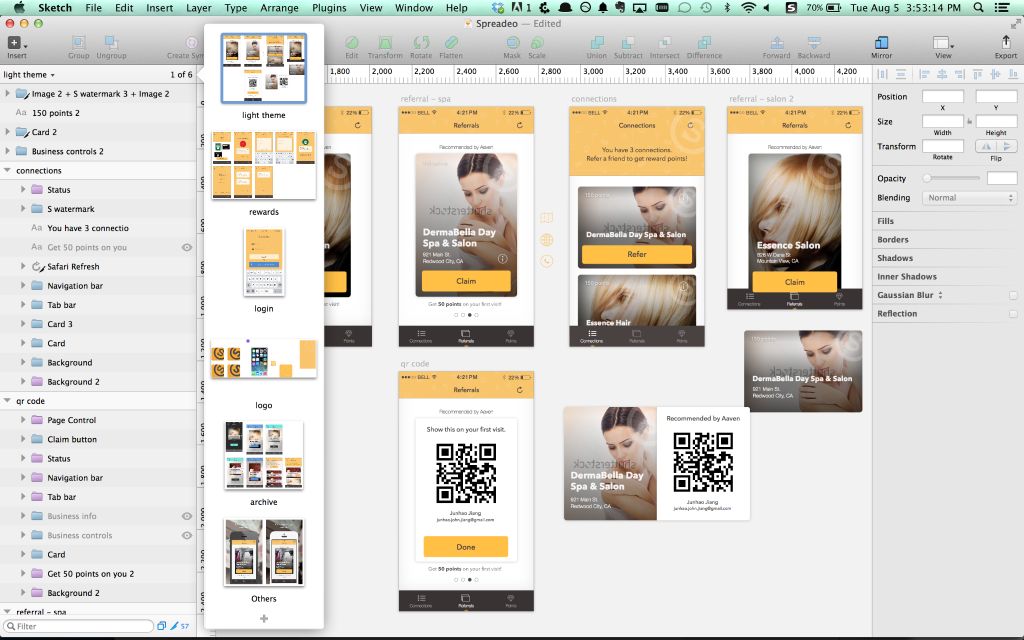The image size is (1024, 640).
Task: Select the rewards page thumbnail
Action: (264, 165)
